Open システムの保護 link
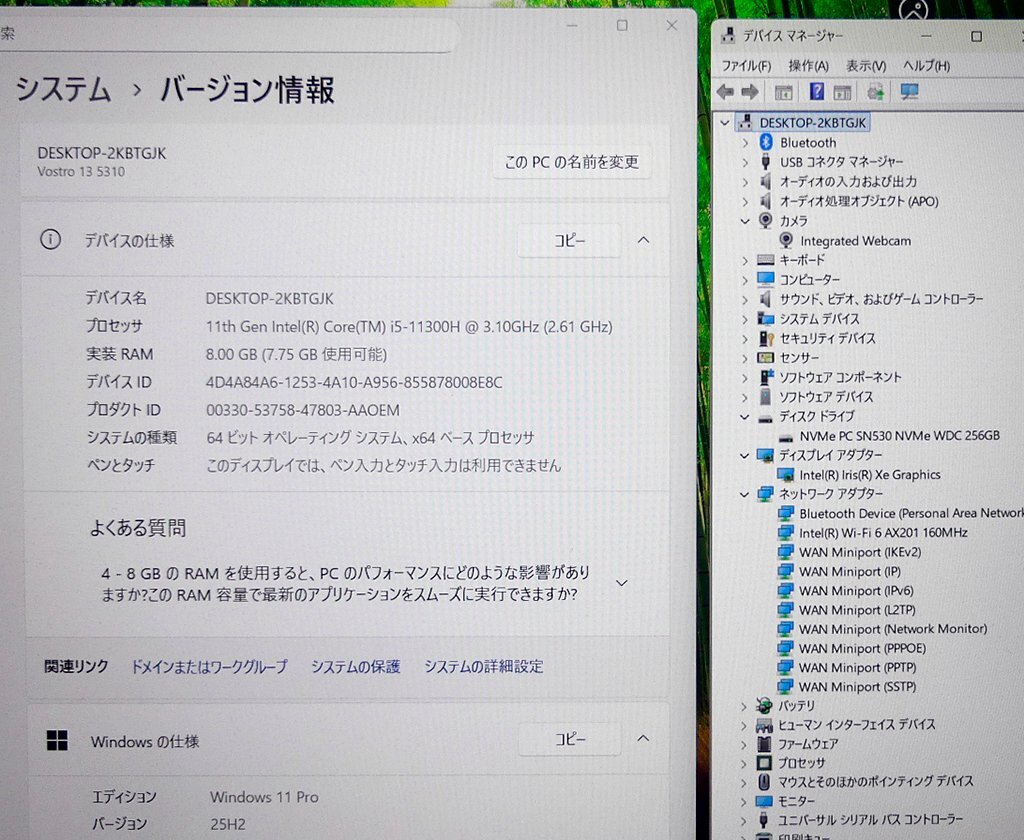The height and width of the screenshot is (840, 1024). tap(355, 666)
